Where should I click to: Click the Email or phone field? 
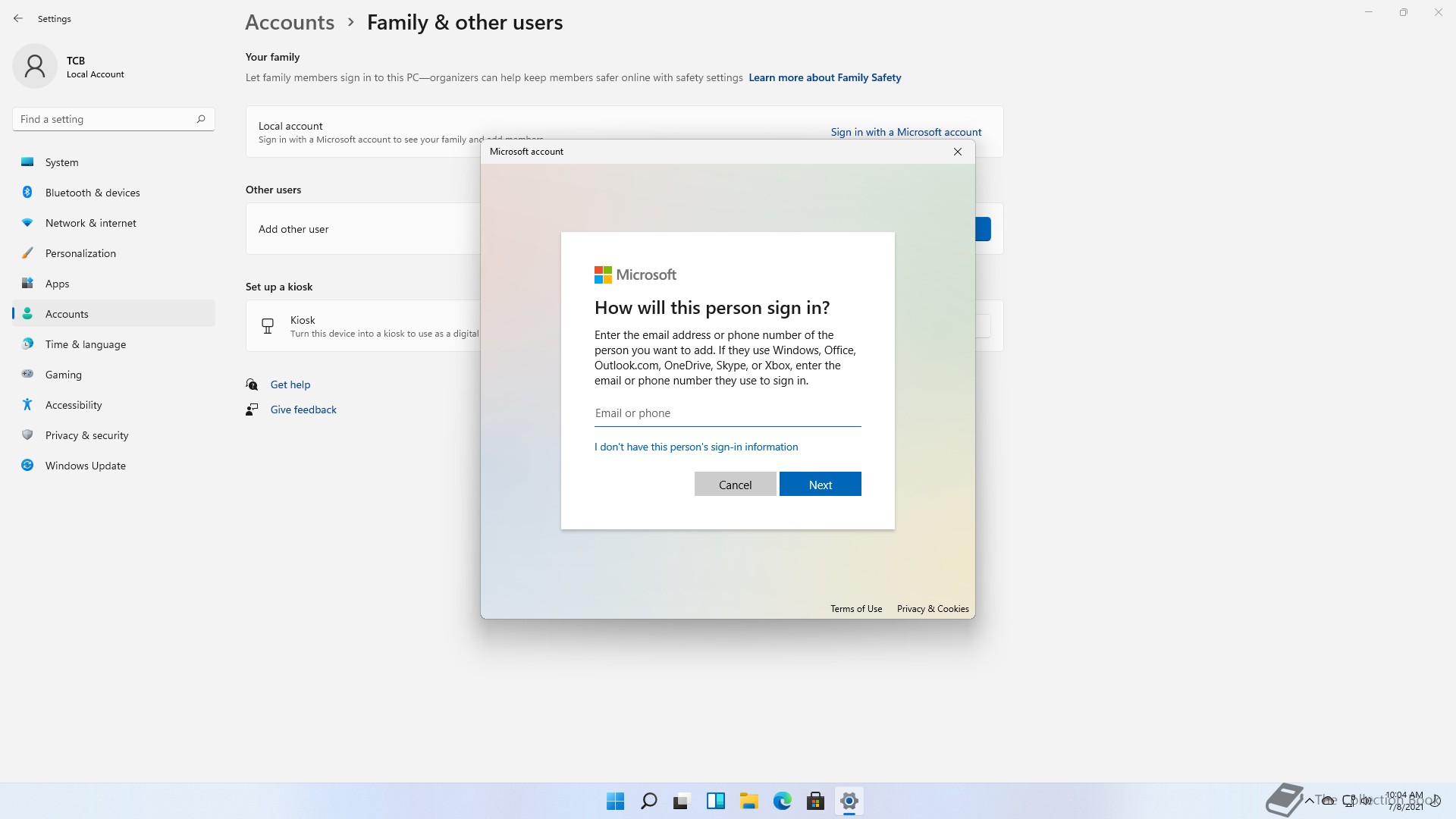coord(727,413)
